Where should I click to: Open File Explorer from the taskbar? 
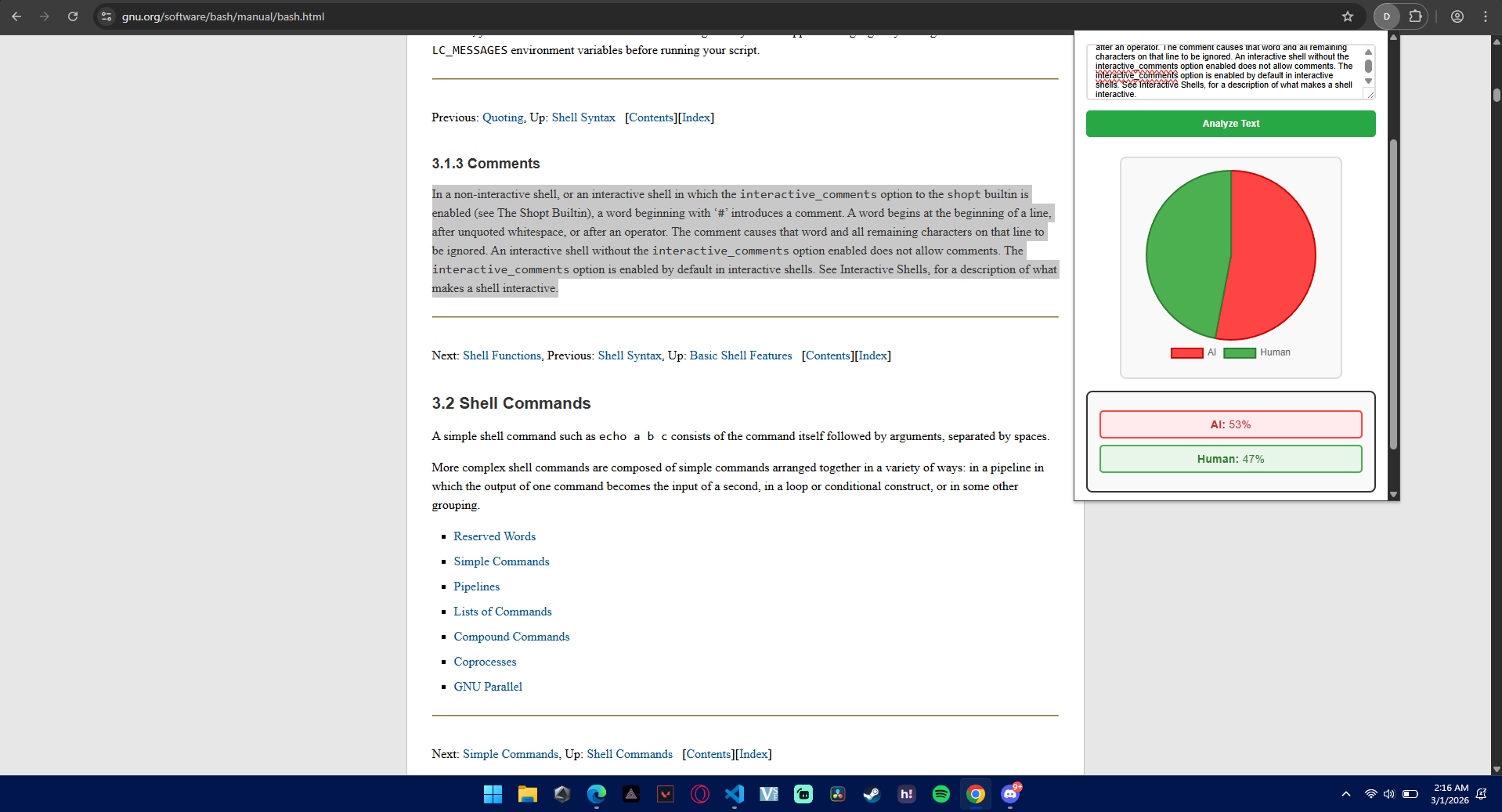(527, 794)
